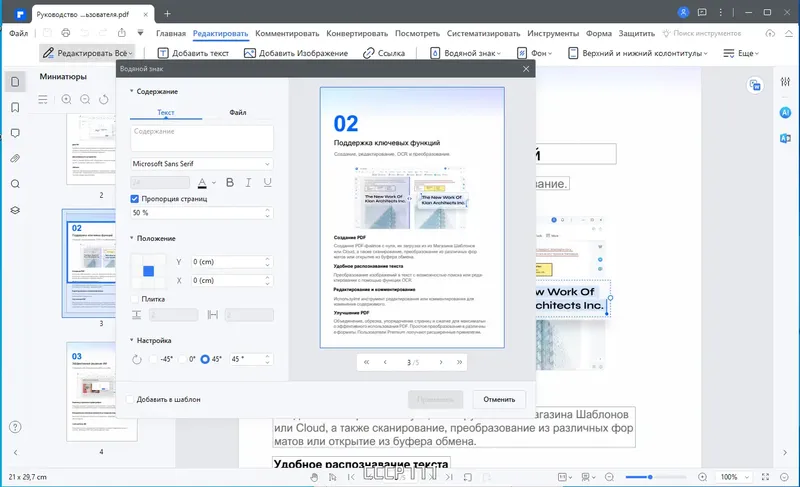Open the Файл menu
This screenshot has height=487, width=800.
[18, 34]
